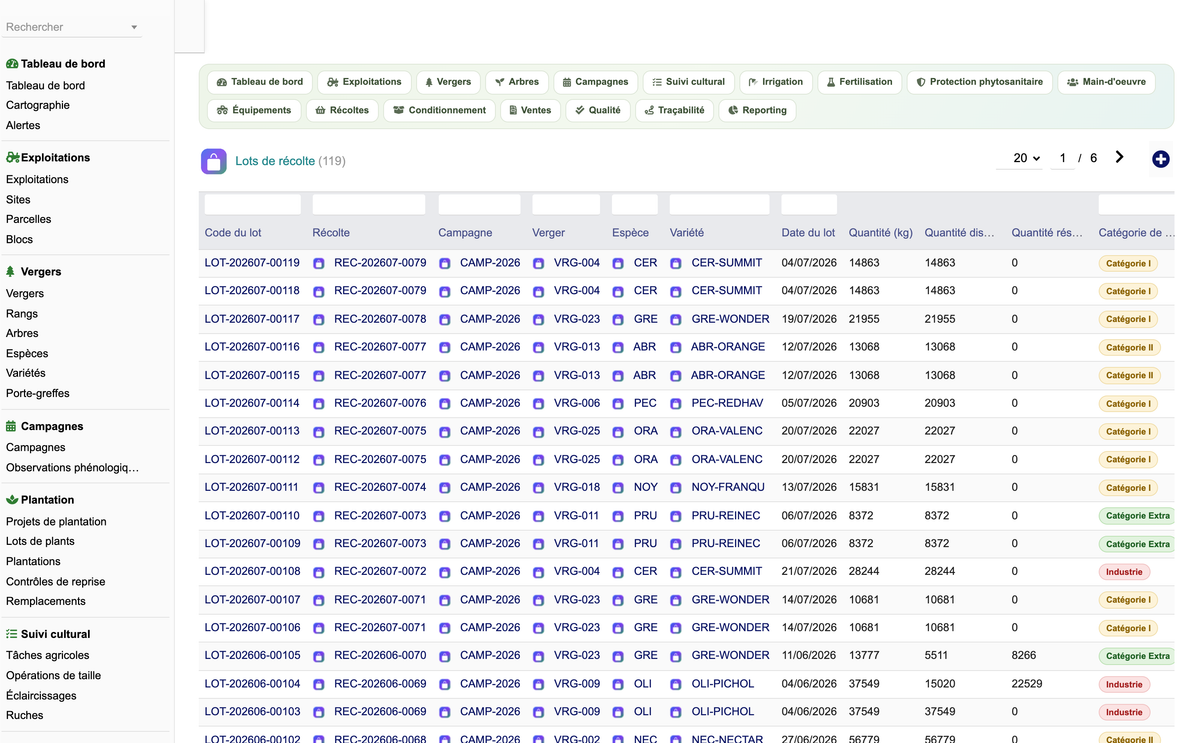This screenshot has height=743, width=1200.
Task: Open Parcelles in sidebar
Action: click(x=29, y=219)
